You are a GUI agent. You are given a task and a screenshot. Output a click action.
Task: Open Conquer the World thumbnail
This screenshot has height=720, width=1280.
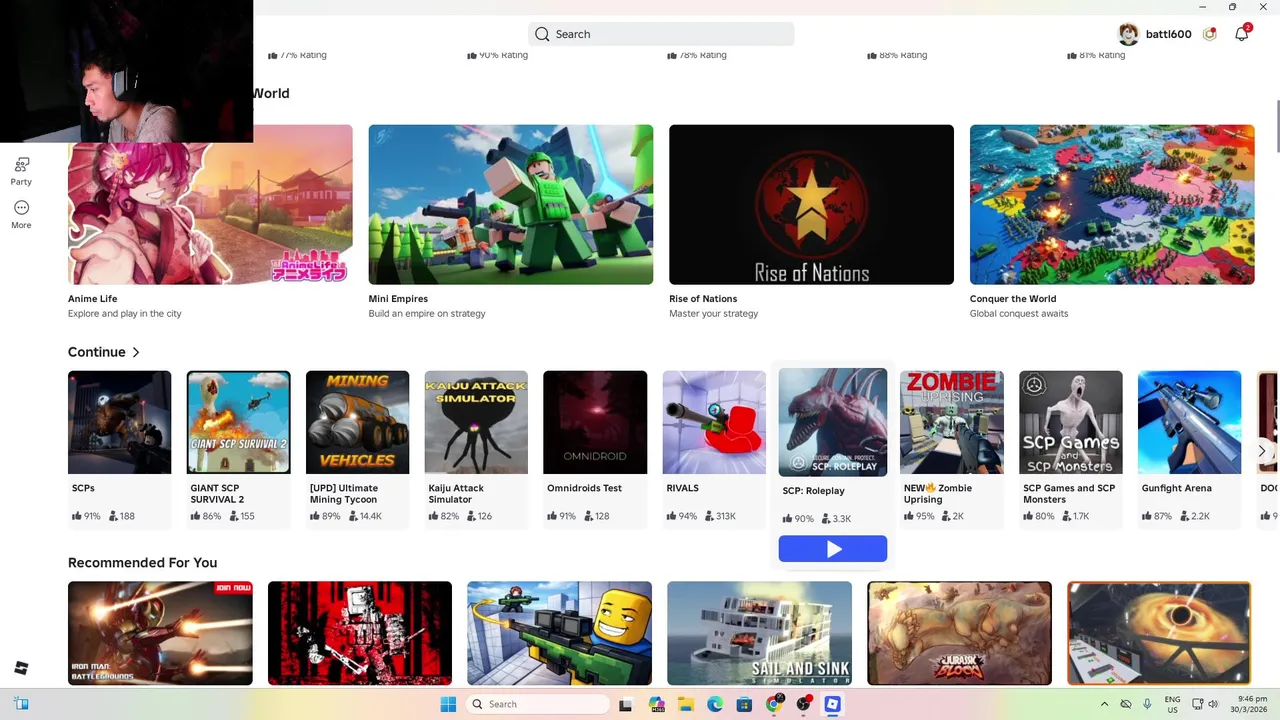point(1112,205)
